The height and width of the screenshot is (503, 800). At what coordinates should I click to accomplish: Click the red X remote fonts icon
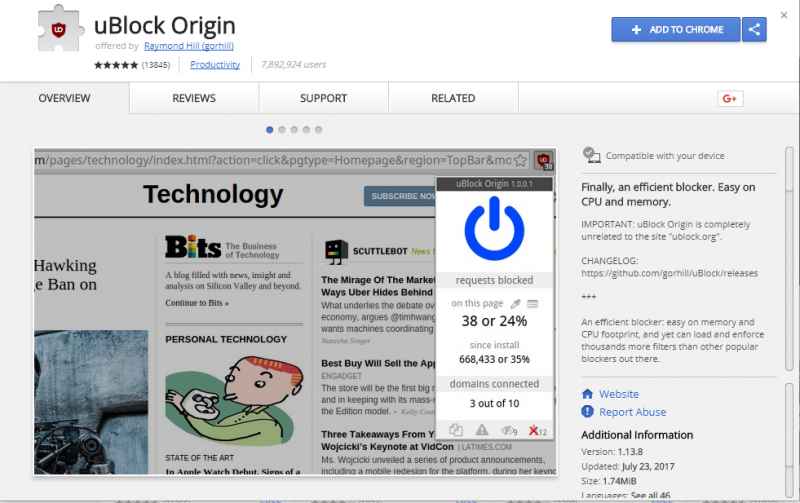pyautogui.click(x=537, y=431)
